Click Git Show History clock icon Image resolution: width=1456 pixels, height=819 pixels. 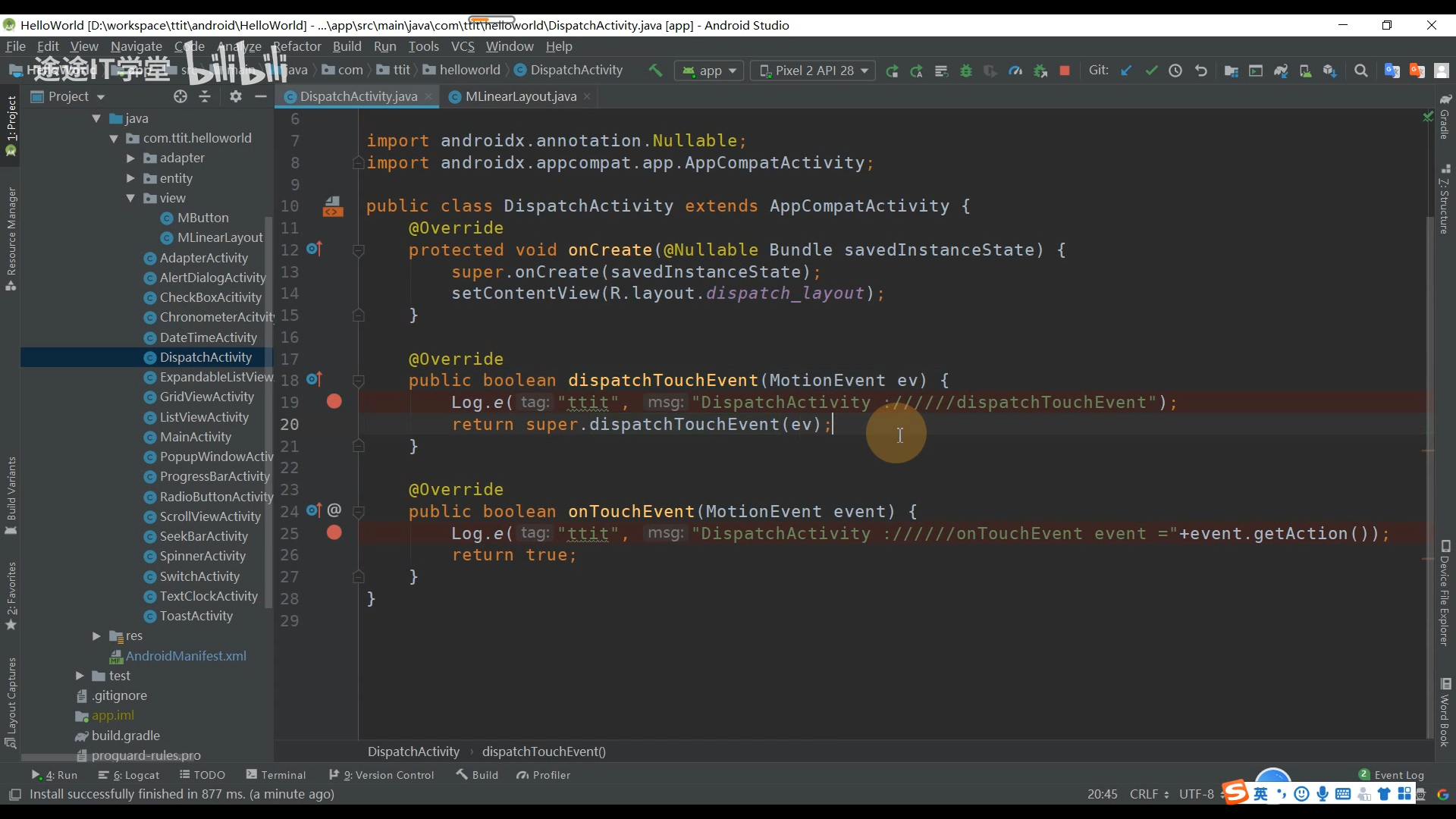(x=1175, y=71)
